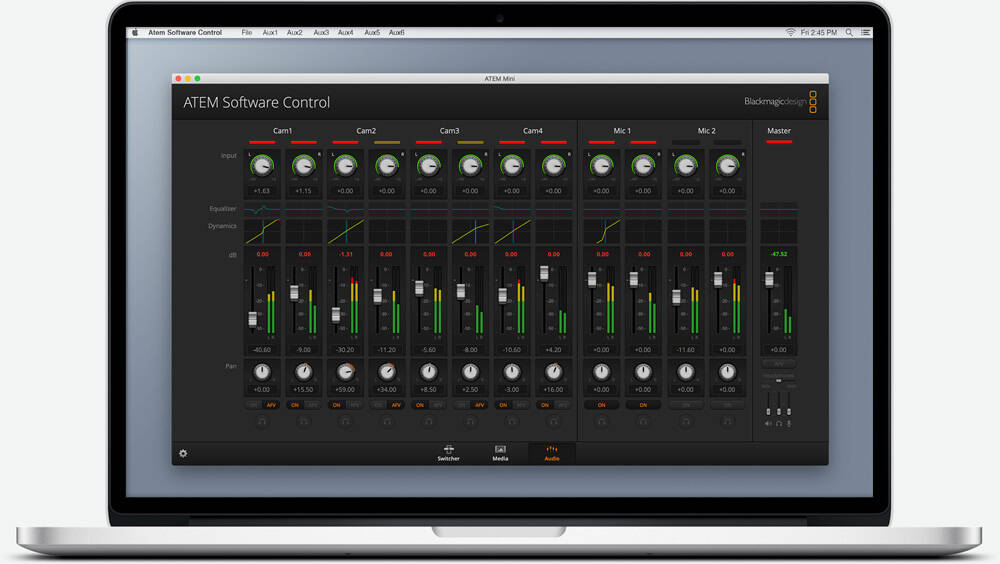1000x564 pixels.
Task: Open Spotlight search in the menu bar
Action: click(x=849, y=33)
